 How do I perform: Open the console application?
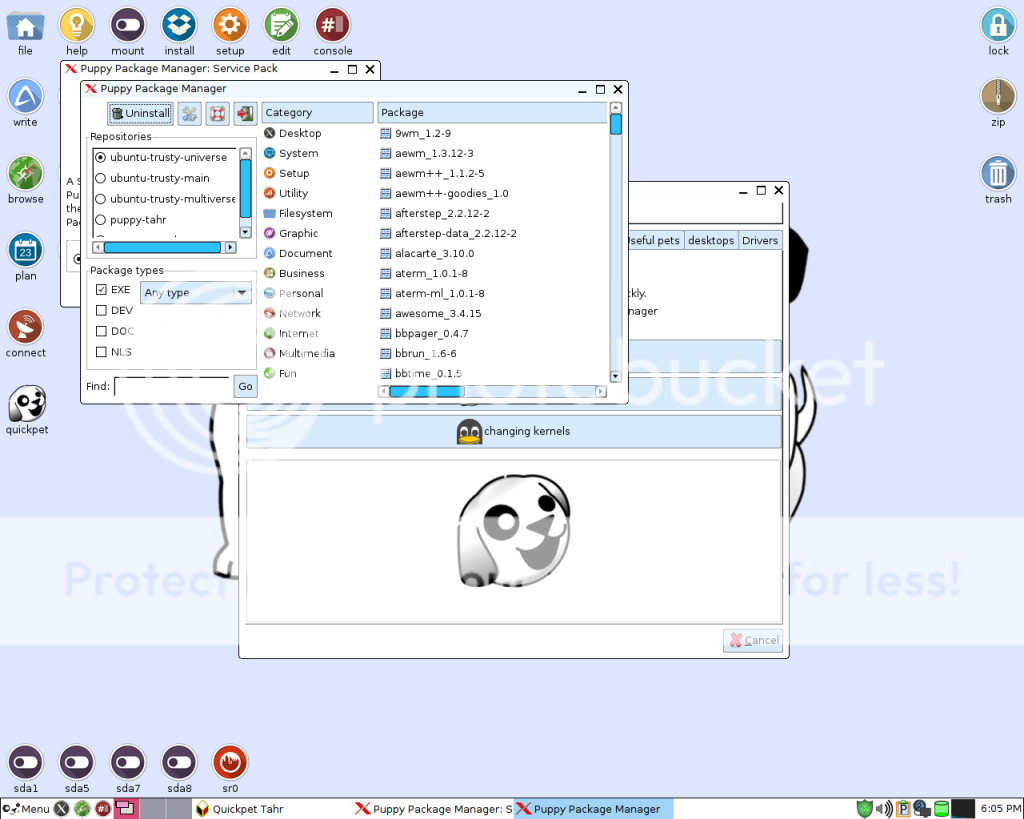(332, 25)
